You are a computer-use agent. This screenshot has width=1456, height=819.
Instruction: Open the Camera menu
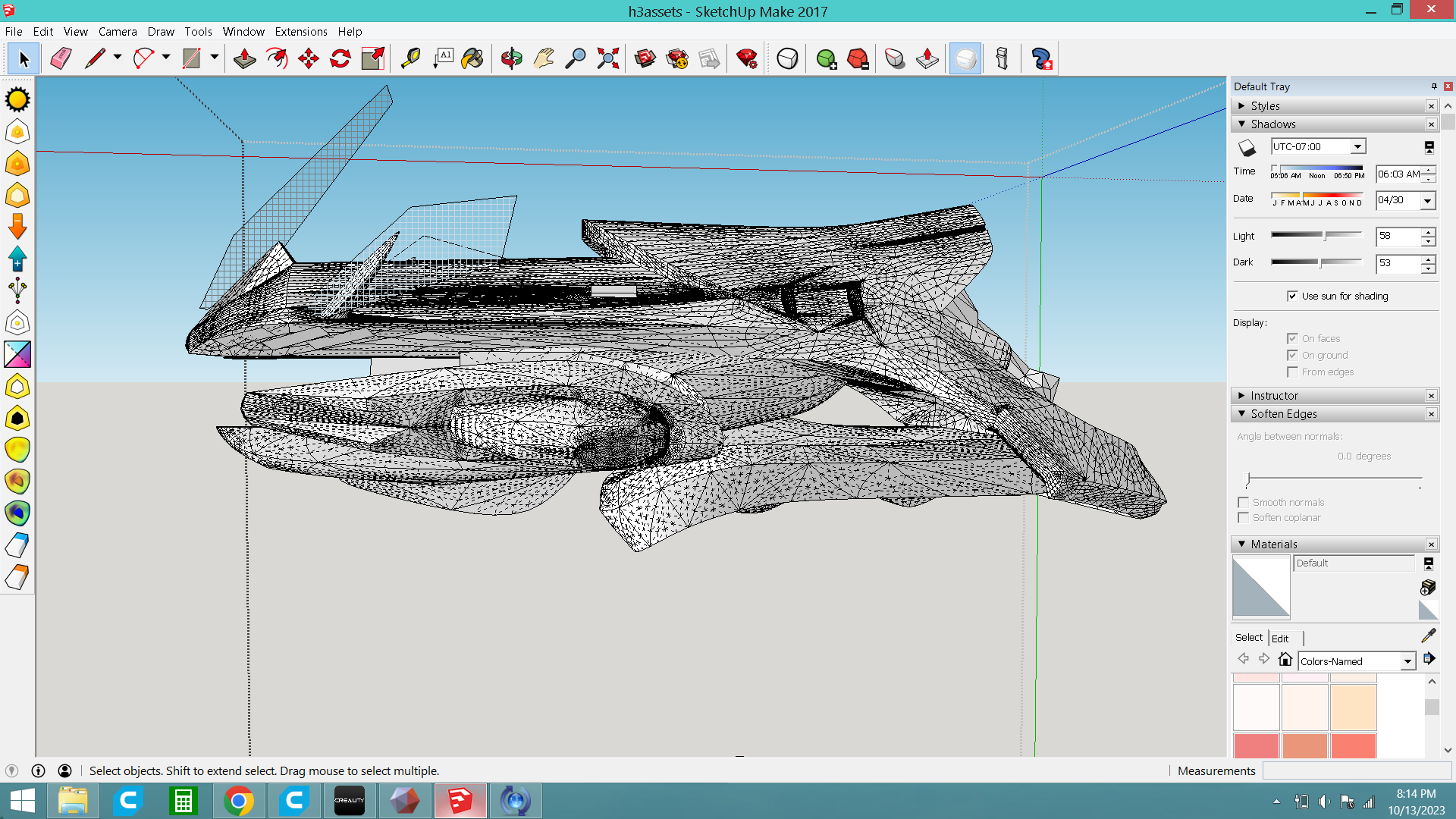[x=117, y=31]
